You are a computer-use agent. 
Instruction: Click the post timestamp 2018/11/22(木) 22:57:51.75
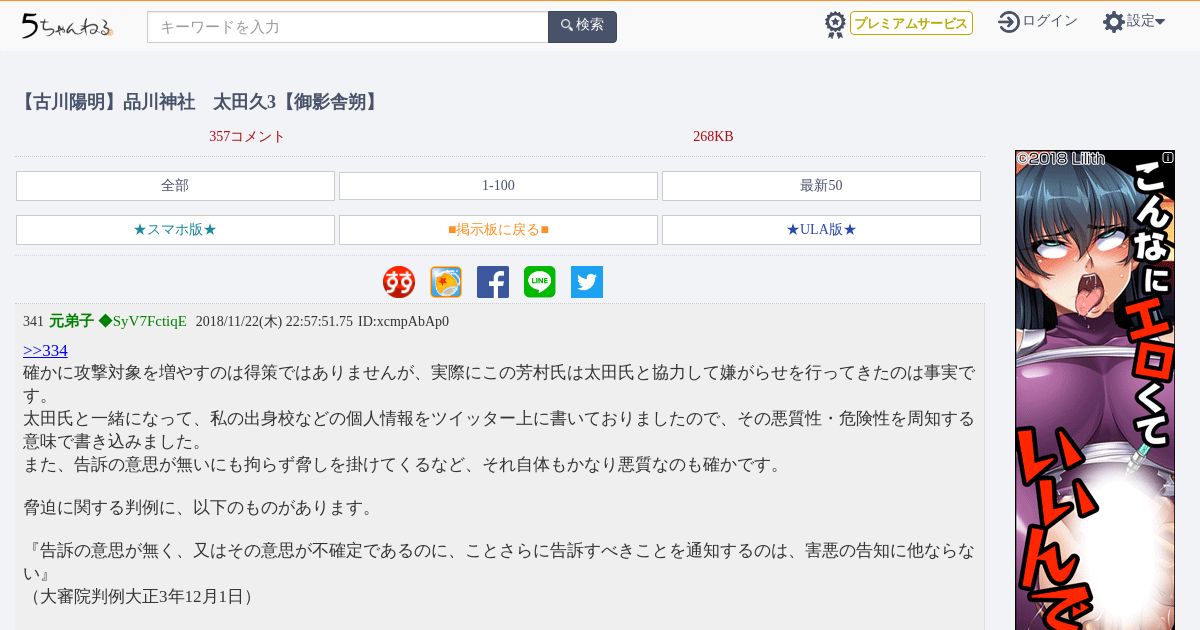(x=274, y=321)
